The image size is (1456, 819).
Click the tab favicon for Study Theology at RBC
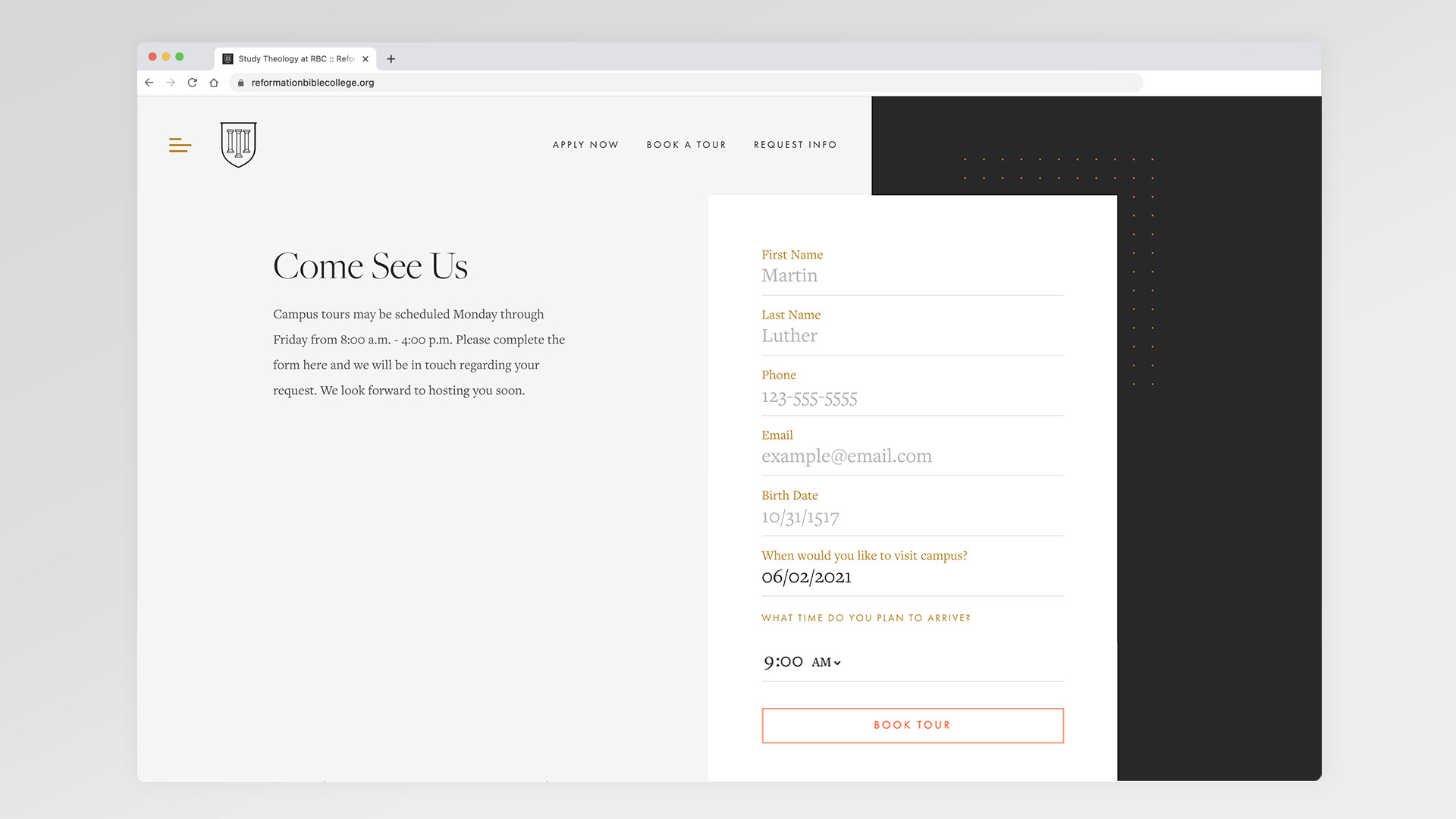(227, 58)
